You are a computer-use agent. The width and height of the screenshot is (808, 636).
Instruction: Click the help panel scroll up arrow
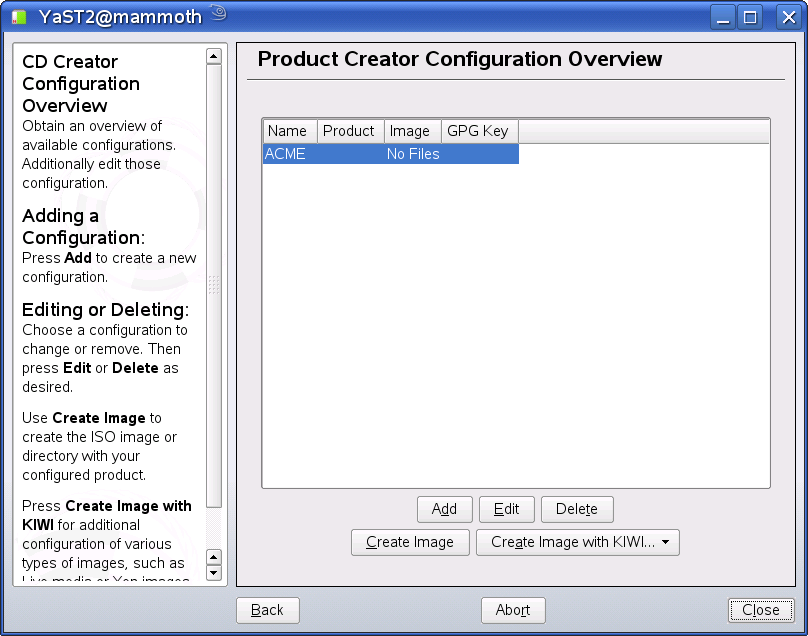click(x=214, y=56)
